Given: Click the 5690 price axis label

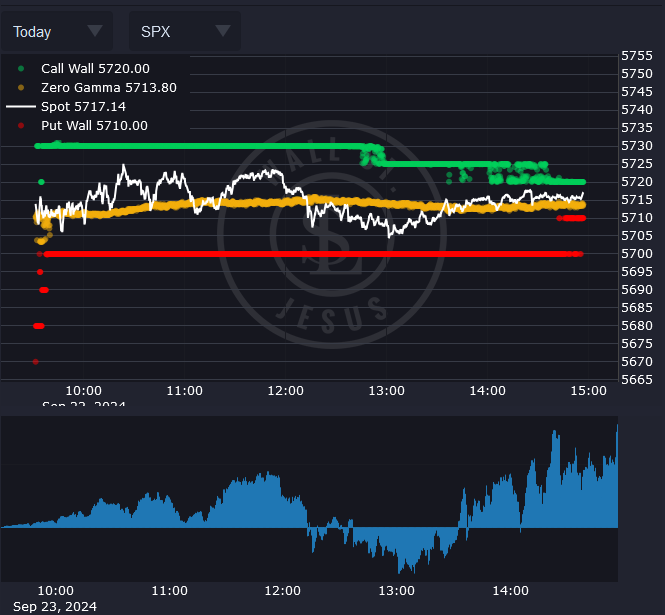Looking at the screenshot, I should 637,290.
